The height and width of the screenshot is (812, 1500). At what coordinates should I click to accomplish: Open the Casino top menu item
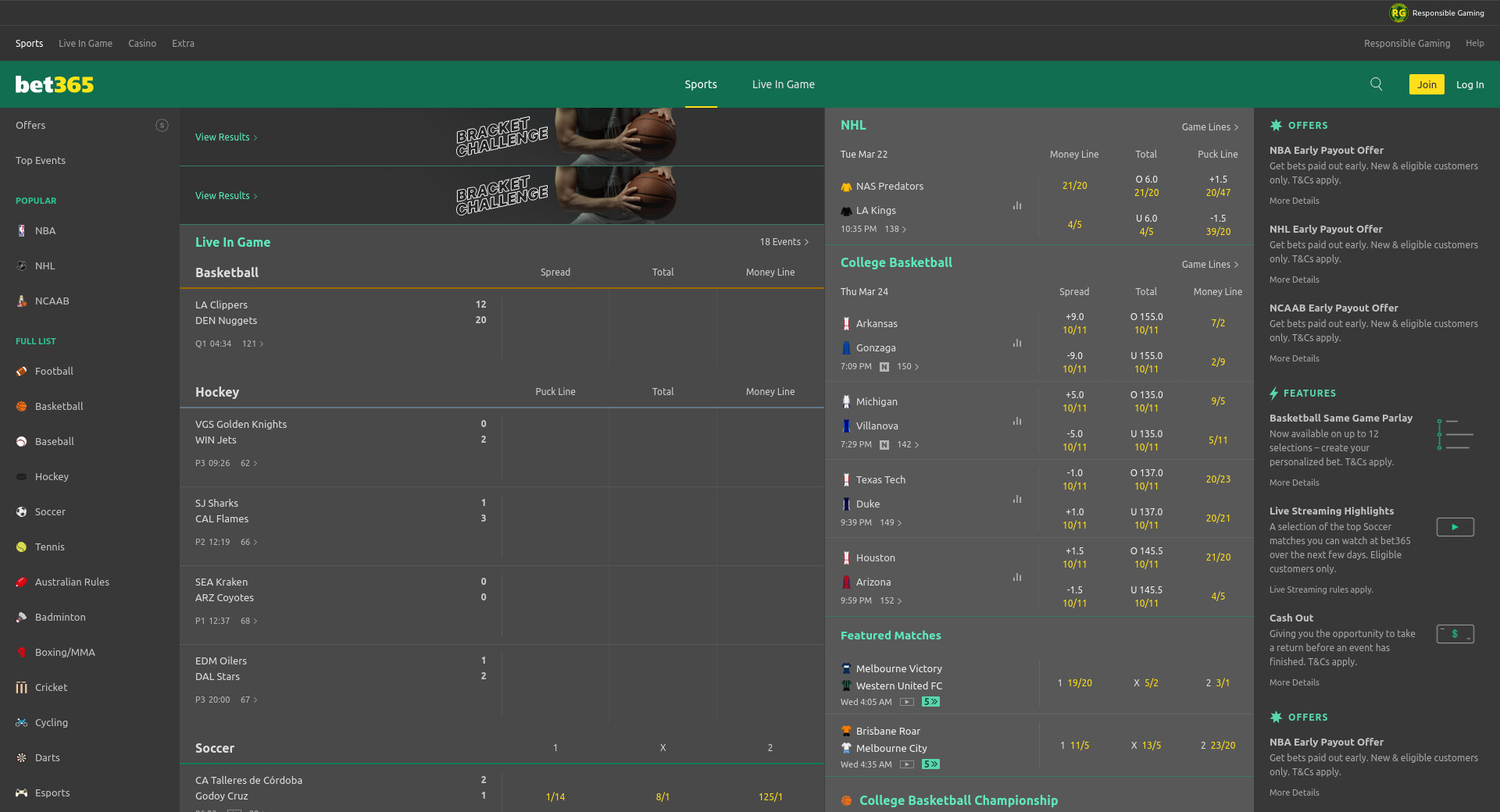point(142,44)
